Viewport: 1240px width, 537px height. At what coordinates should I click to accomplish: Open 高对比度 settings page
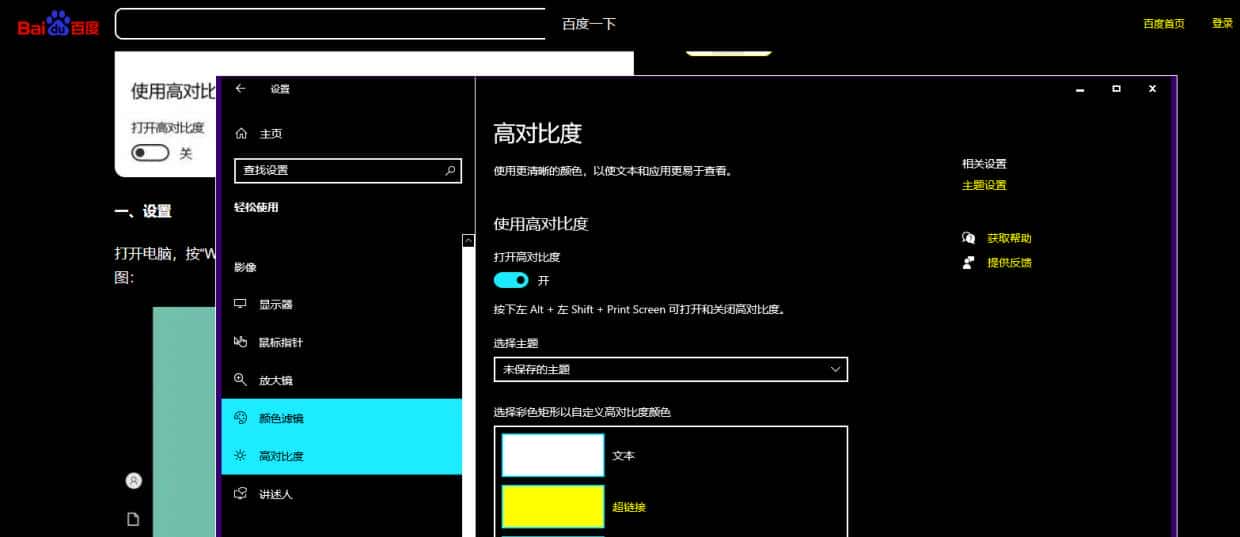pos(342,456)
